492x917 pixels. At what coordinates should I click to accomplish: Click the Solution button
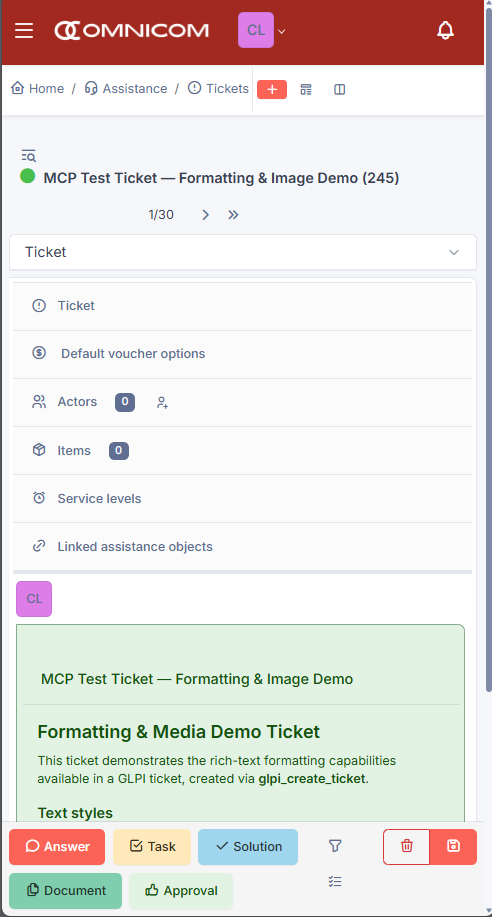click(x=248, y=846)
